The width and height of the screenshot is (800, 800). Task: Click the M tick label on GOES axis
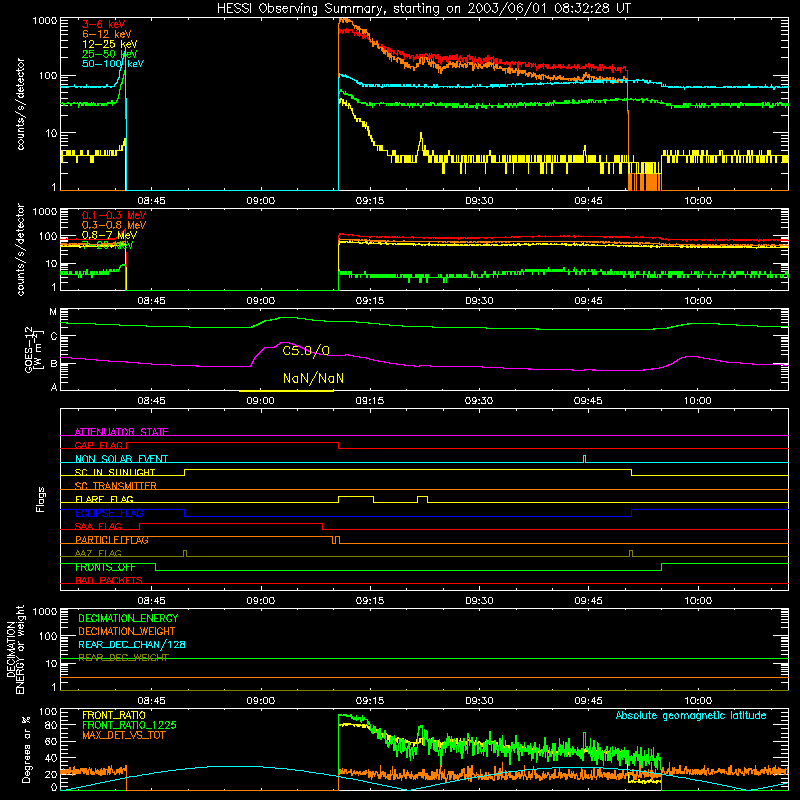(53, 312)
